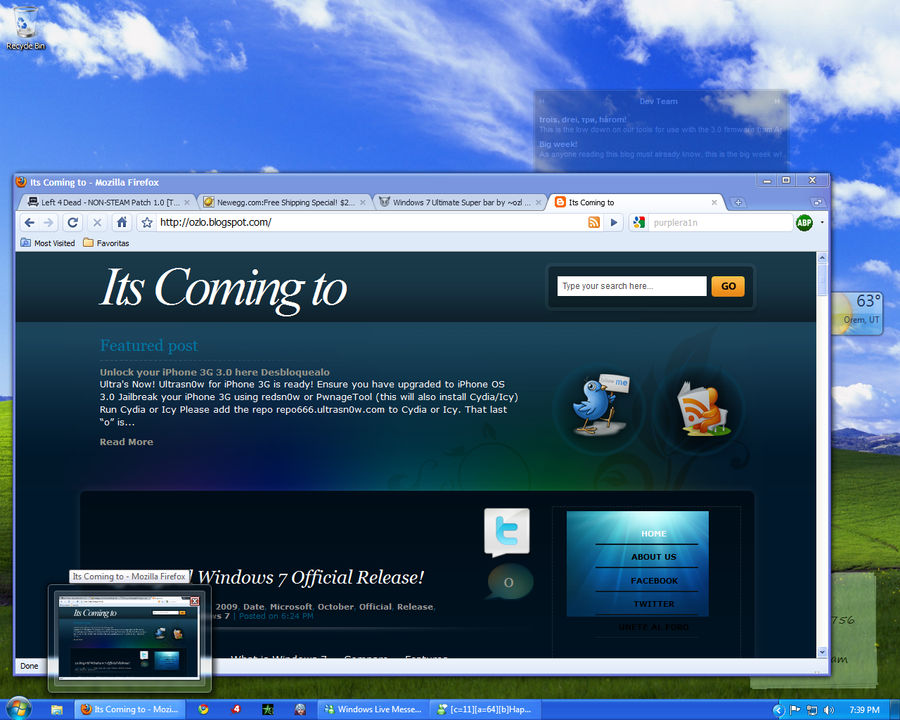Switch to the Newegg.com Free Shipping tab
The image size is (900, 720).
pos(285,201)
